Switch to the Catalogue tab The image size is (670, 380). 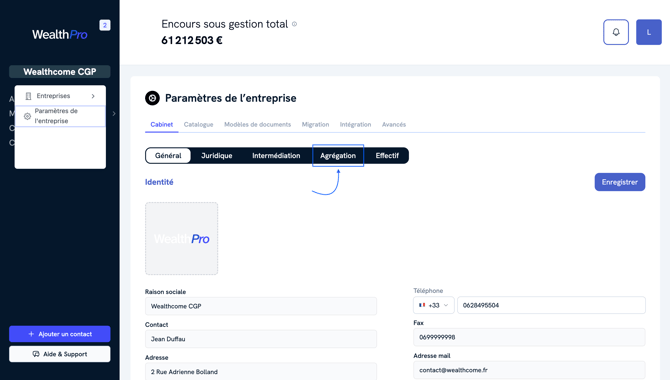tap(198, 124)
